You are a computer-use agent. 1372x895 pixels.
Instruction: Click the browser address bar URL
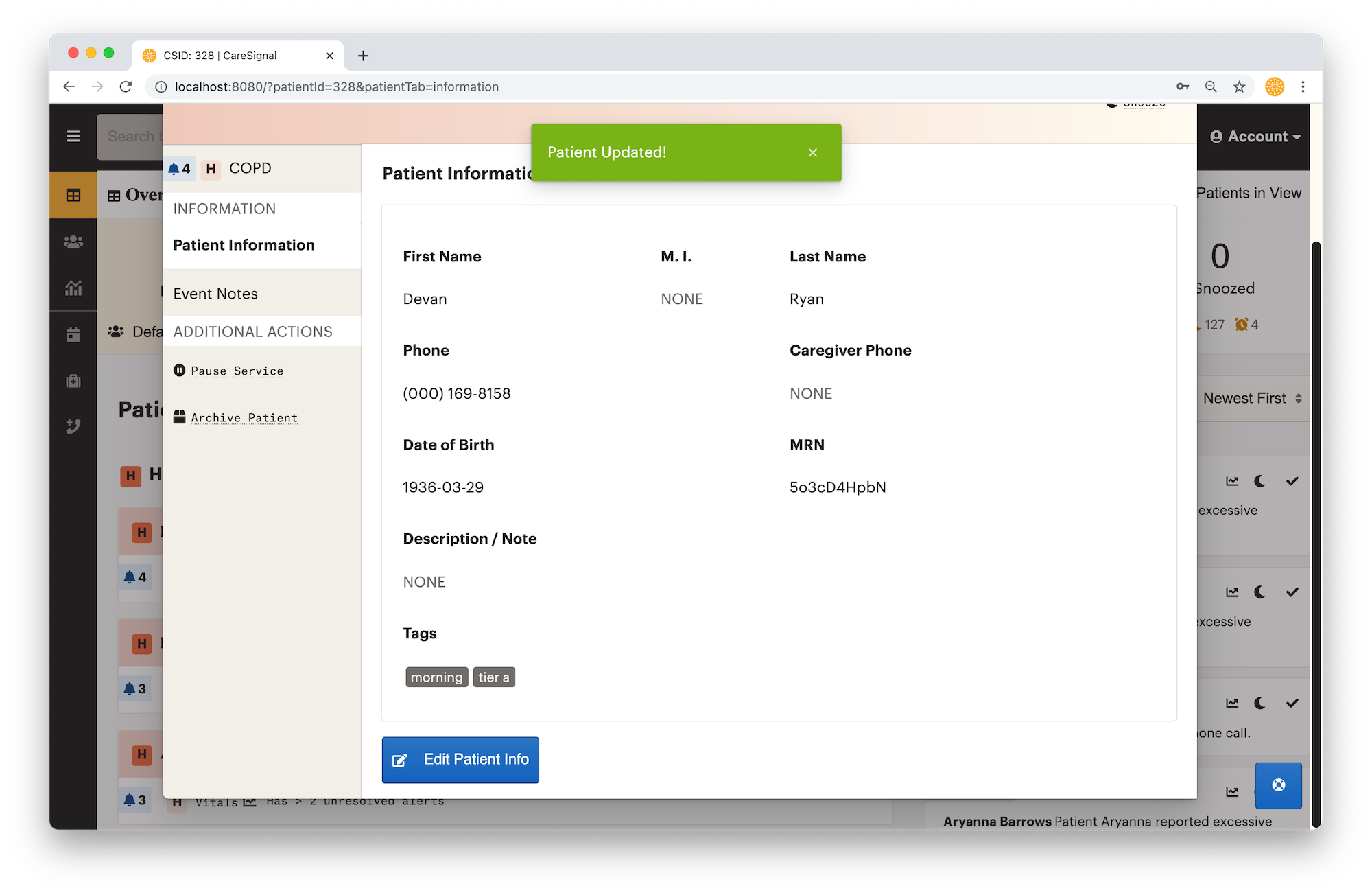(337, 86)
